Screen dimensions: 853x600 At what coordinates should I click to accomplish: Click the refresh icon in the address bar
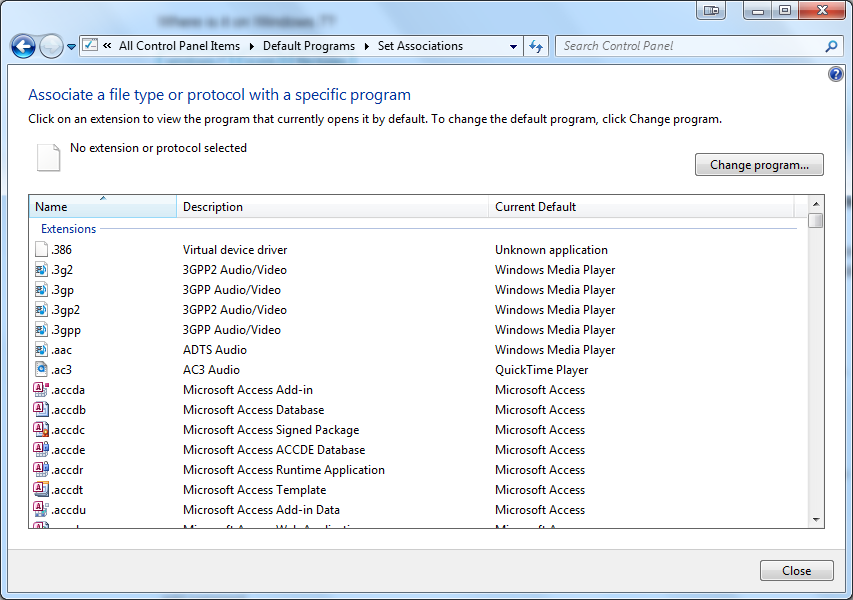pos(537,46)
